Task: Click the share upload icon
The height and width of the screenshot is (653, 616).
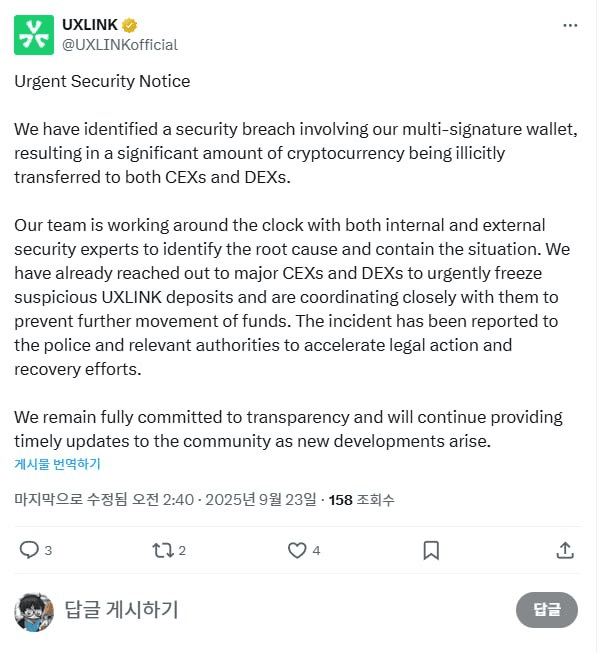Action: point(565,550)
